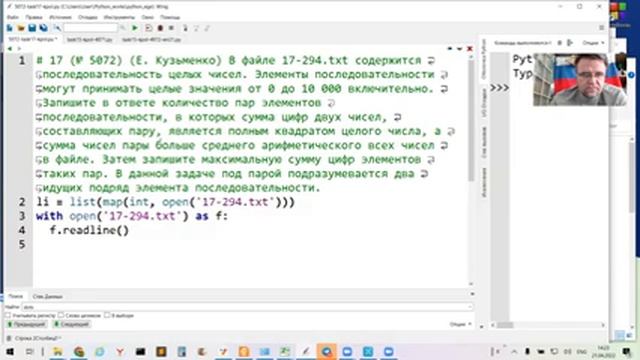Open the toolbar hamburger menu

pyautogui.click(x=602, y=28)
